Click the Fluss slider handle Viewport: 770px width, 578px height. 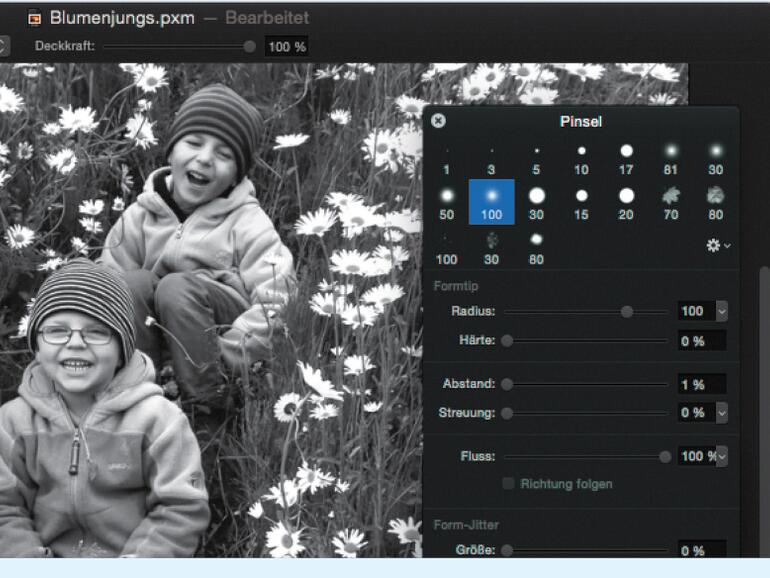665,457
